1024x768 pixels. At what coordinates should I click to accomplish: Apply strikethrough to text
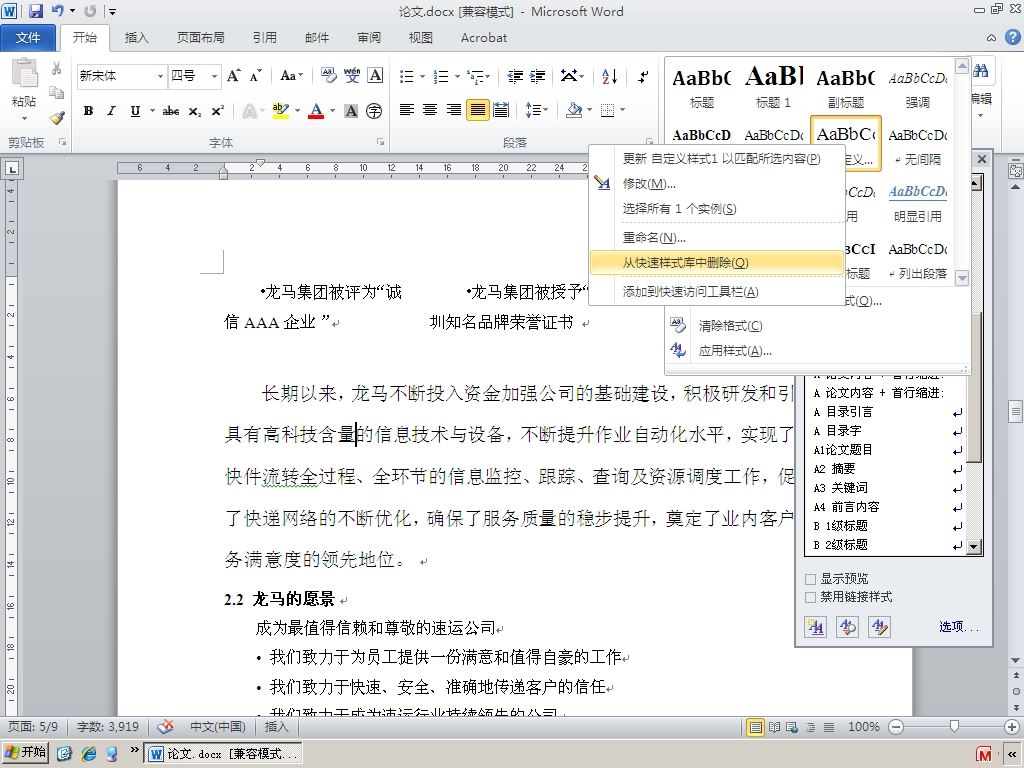coord(170,111)
